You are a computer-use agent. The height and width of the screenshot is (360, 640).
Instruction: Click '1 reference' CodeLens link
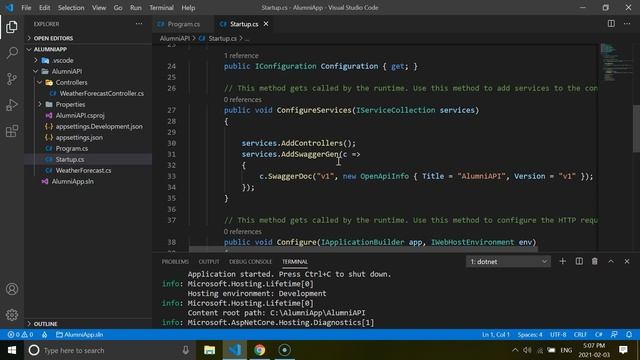pyautogui.click(x=241, y=56)
